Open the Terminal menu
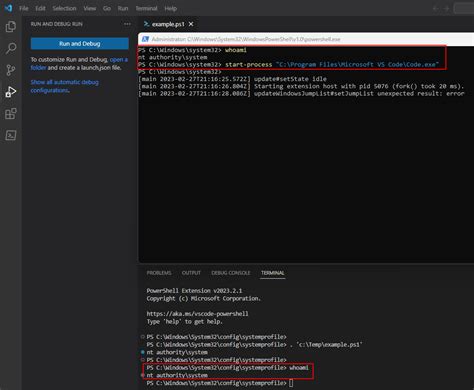This screenshot has height=390, width=474. (x=146, y=8)
